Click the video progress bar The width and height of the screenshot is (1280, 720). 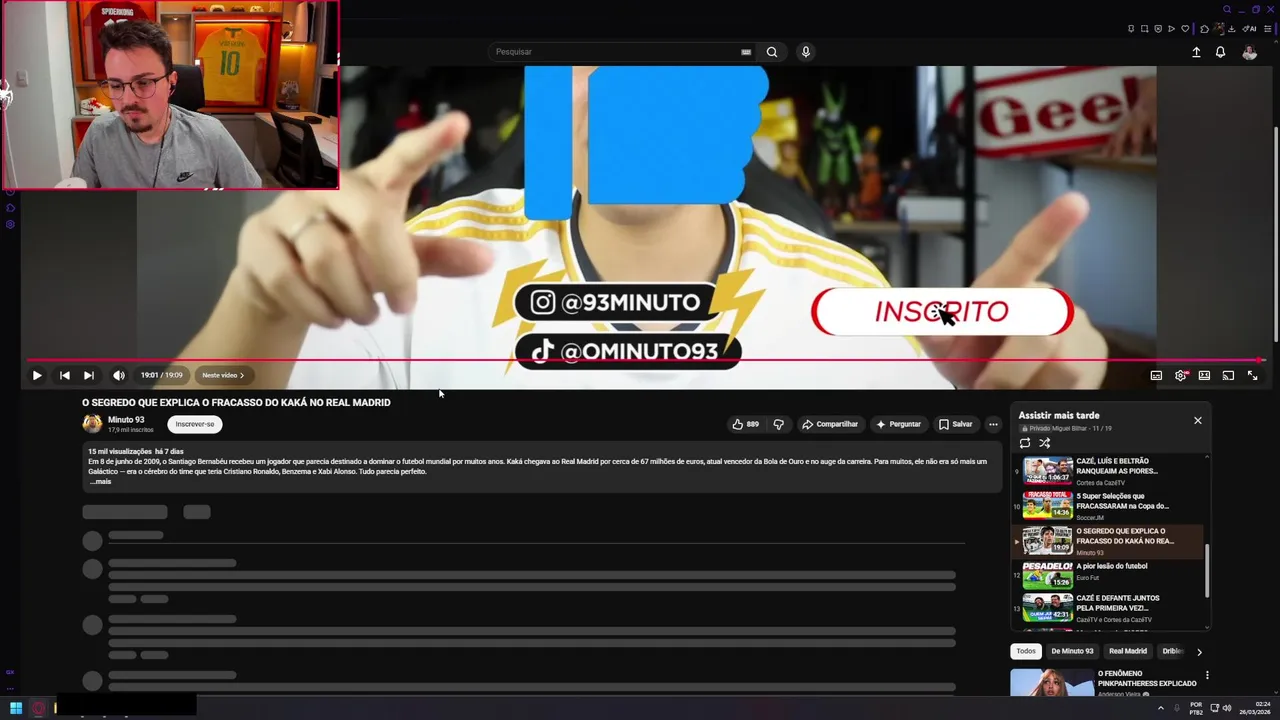[645, 360]
